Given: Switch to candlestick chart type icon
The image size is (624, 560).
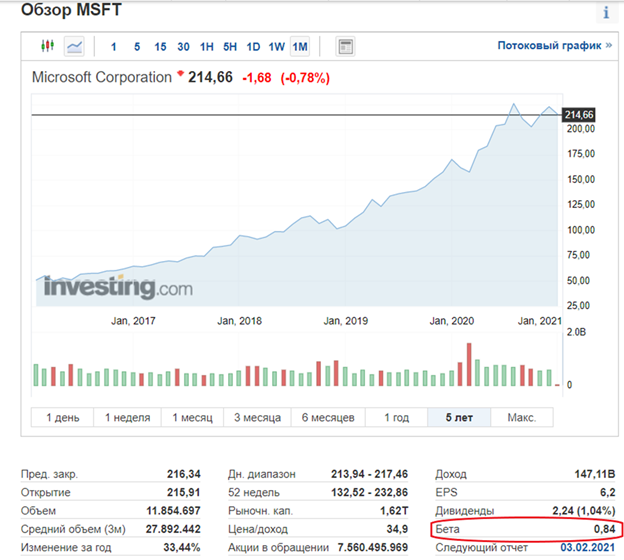Looking at the screenshot, I should tap(47, 46).
